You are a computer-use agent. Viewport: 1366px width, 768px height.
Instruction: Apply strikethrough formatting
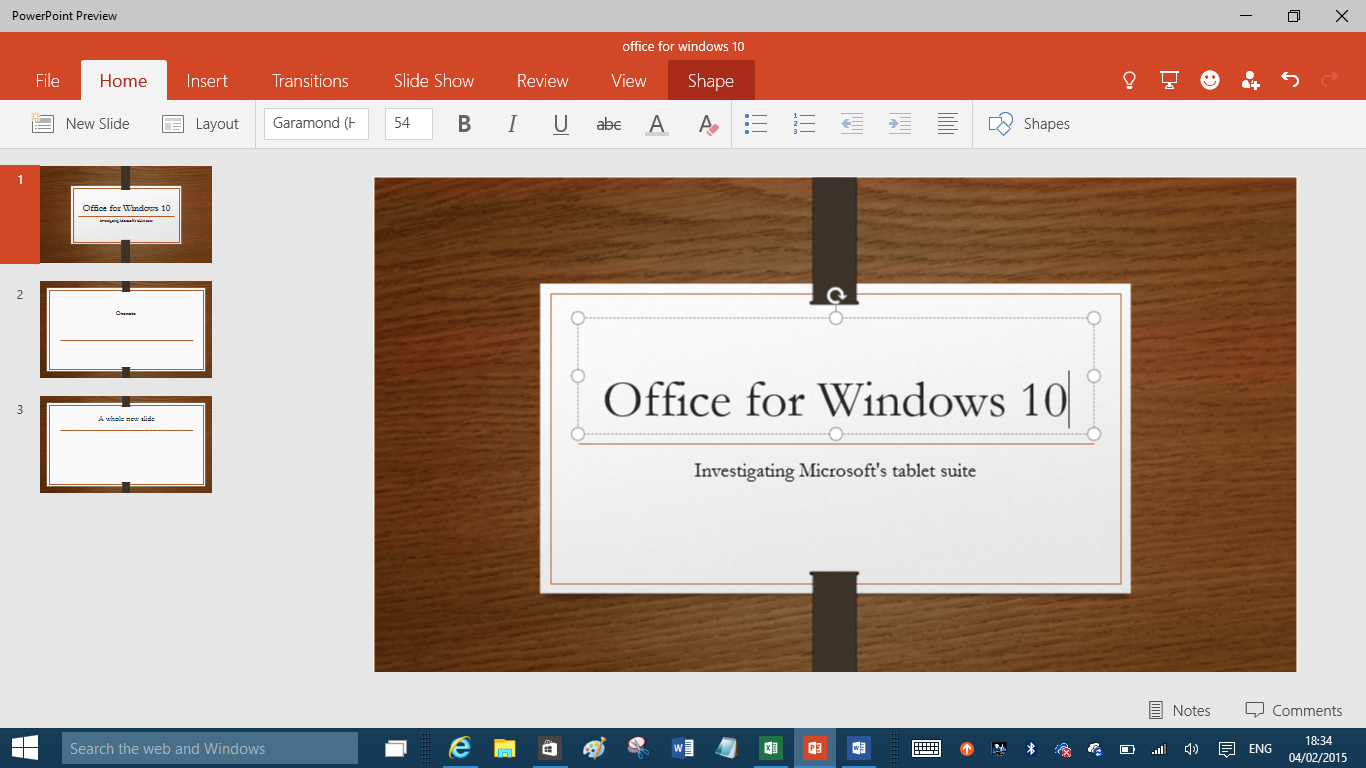tap(608, 123)
